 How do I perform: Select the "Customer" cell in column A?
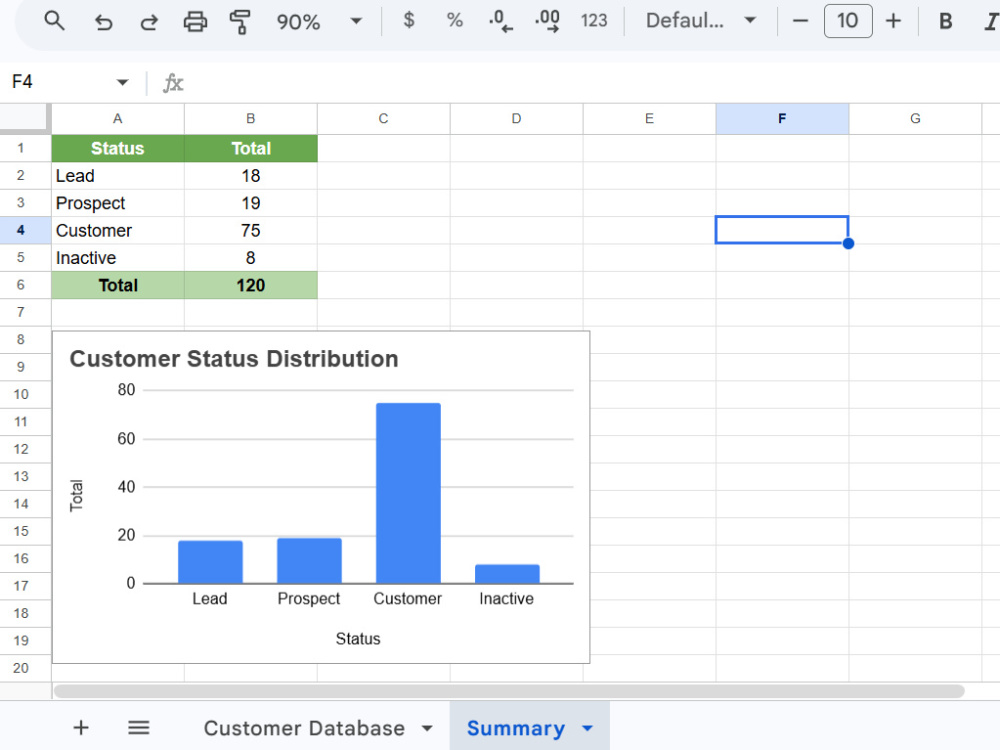[118, 230]
